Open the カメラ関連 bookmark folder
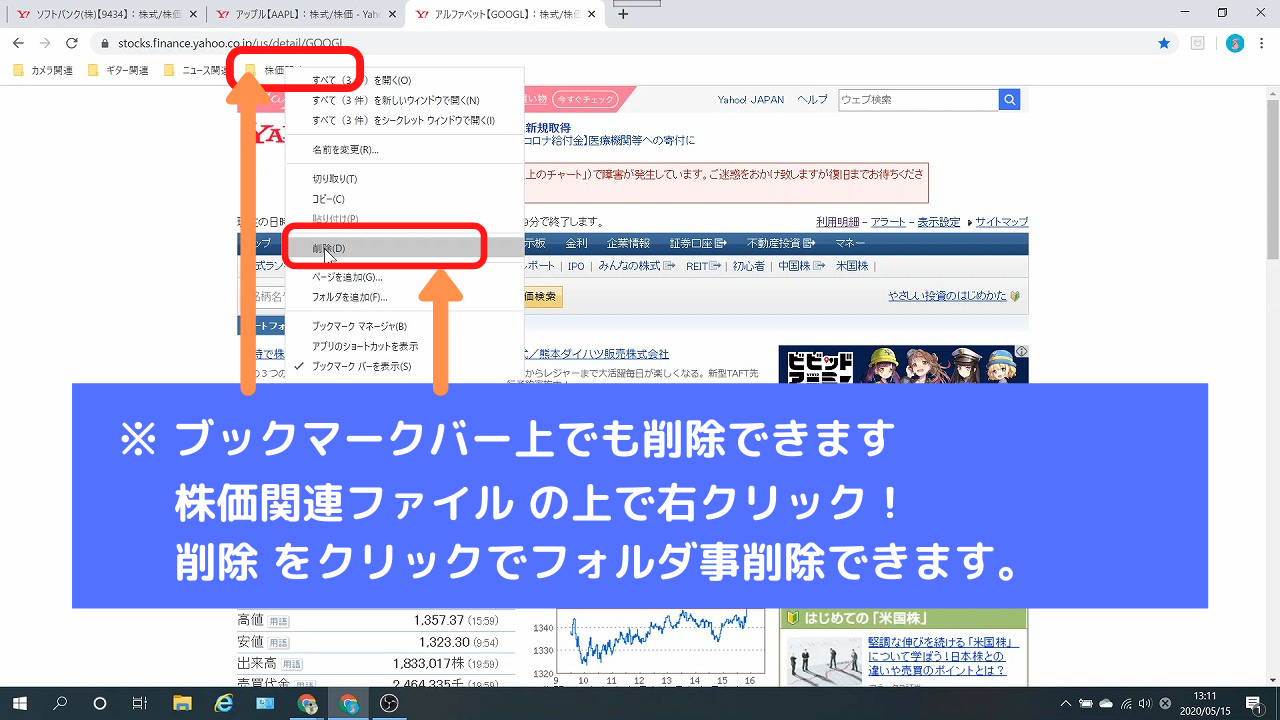 click(x=44, y=70)
